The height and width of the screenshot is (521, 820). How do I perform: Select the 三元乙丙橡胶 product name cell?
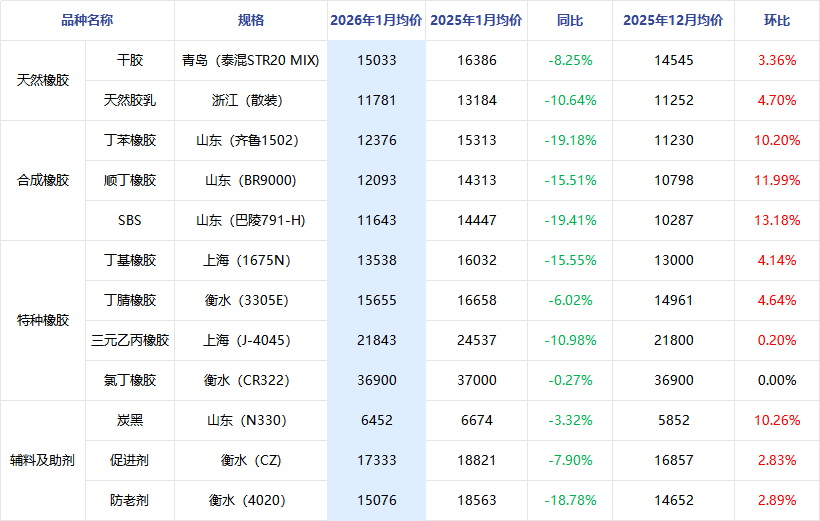[130, 340]
